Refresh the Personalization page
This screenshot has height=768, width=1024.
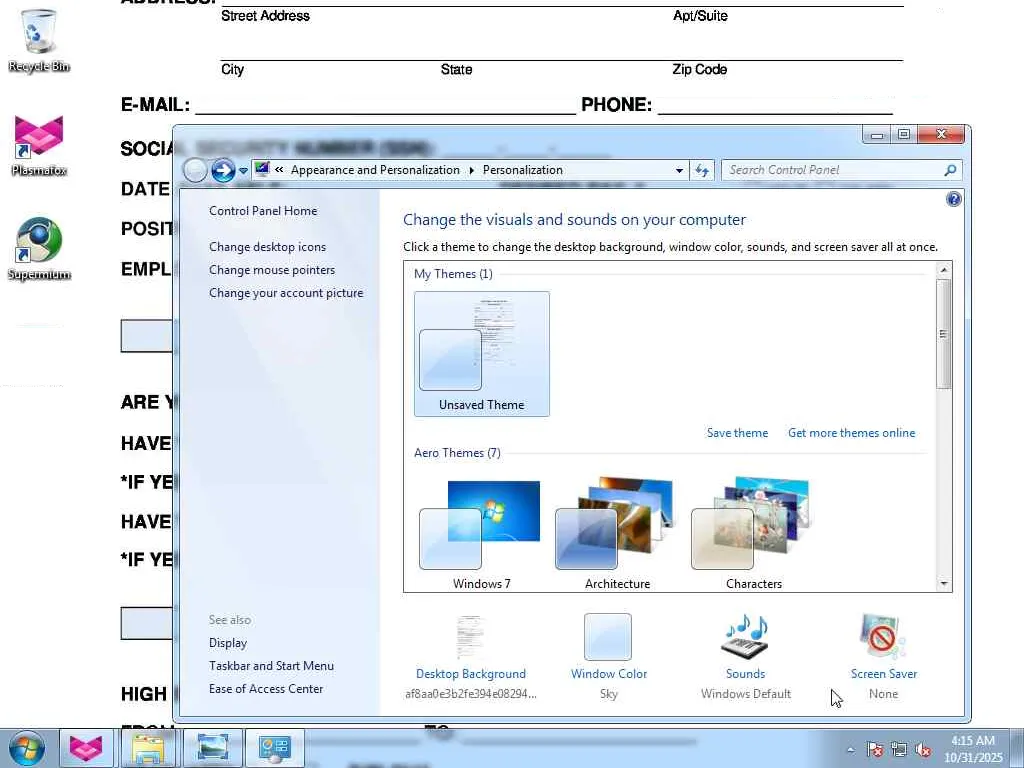(x=702, y=170)
